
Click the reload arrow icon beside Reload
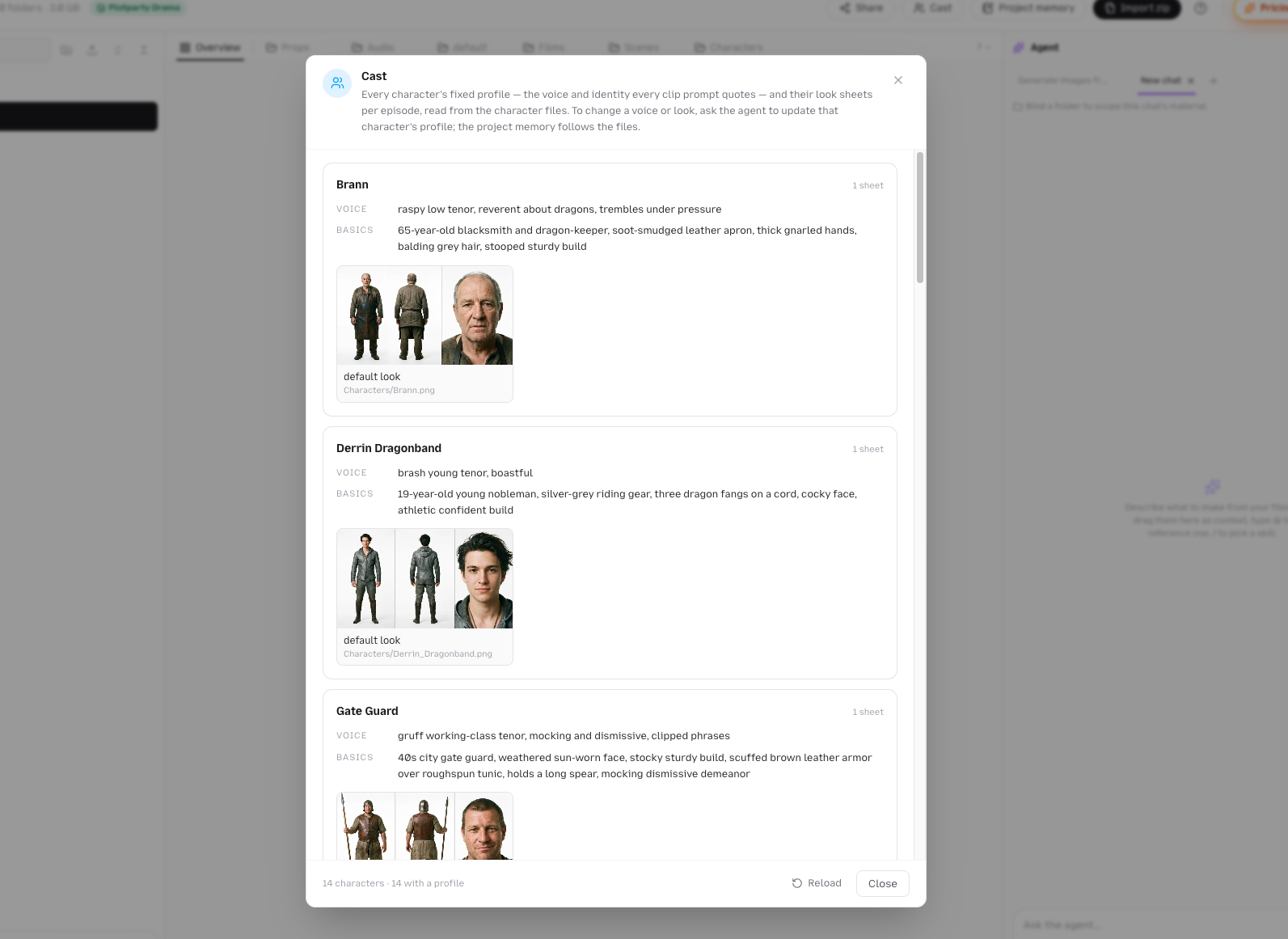click(x=797, y=883)
